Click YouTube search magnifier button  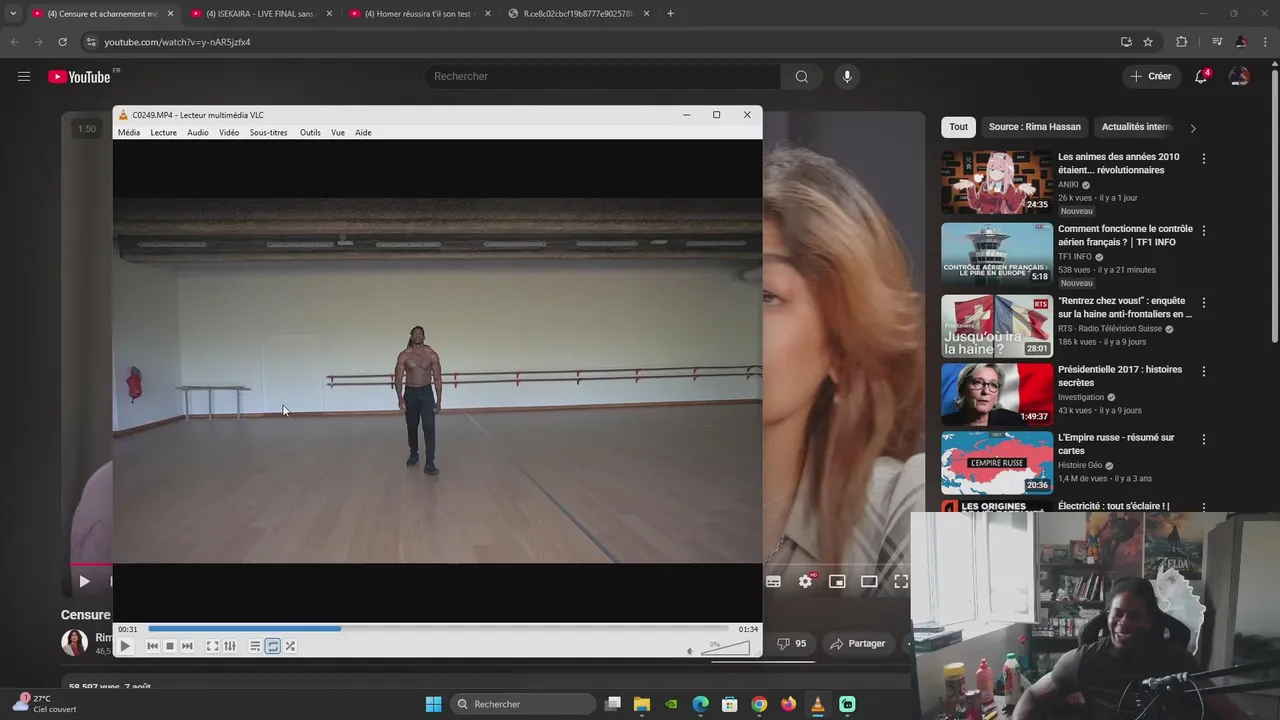click(x=801, y=76)
